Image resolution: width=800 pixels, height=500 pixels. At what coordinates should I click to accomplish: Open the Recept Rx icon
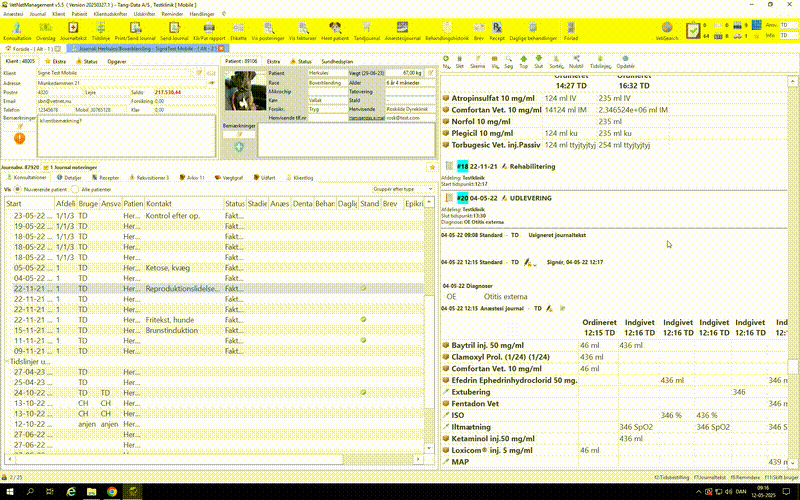click(497, 31)
